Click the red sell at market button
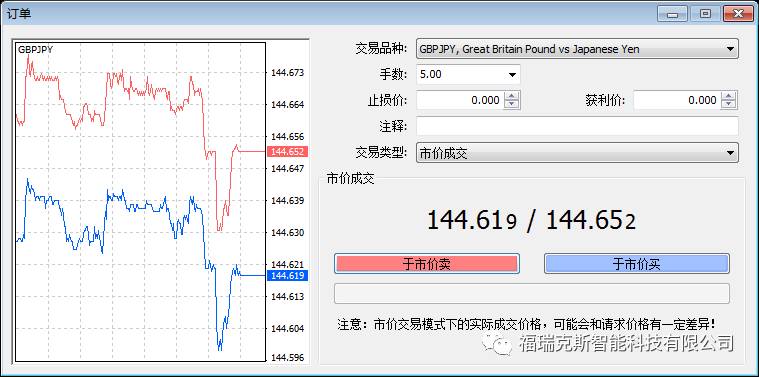Viewport: 759px width, 377px height. point(426,264)
